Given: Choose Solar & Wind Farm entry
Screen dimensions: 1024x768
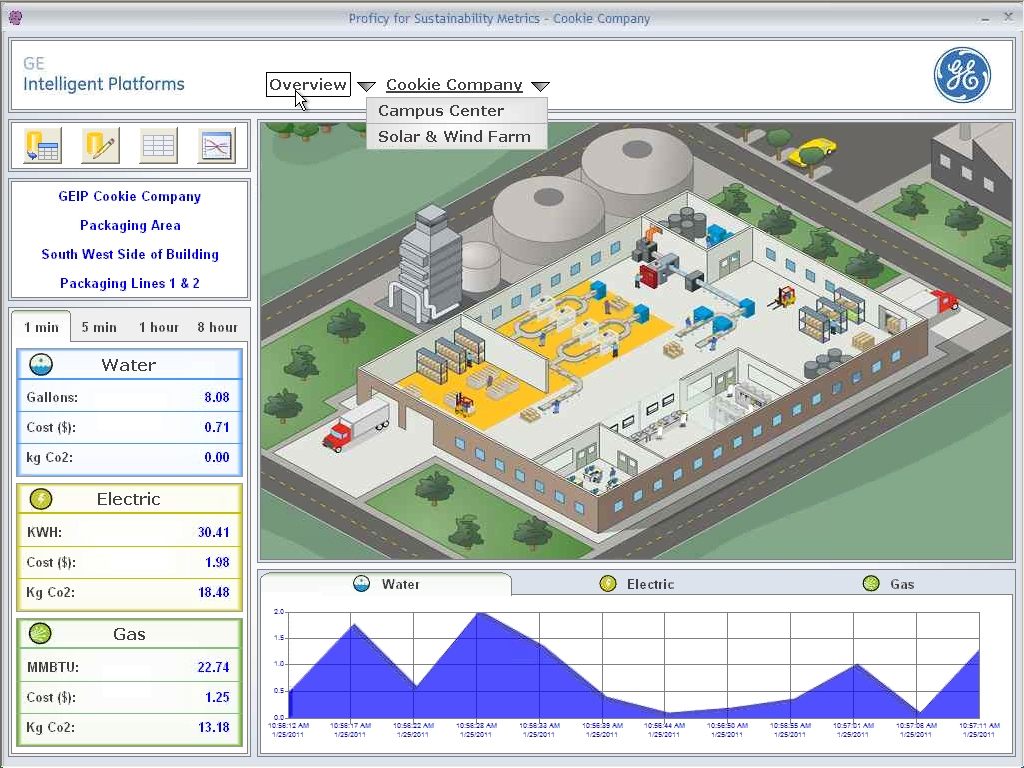Looking at the screenshot, I should coord(456,136).
